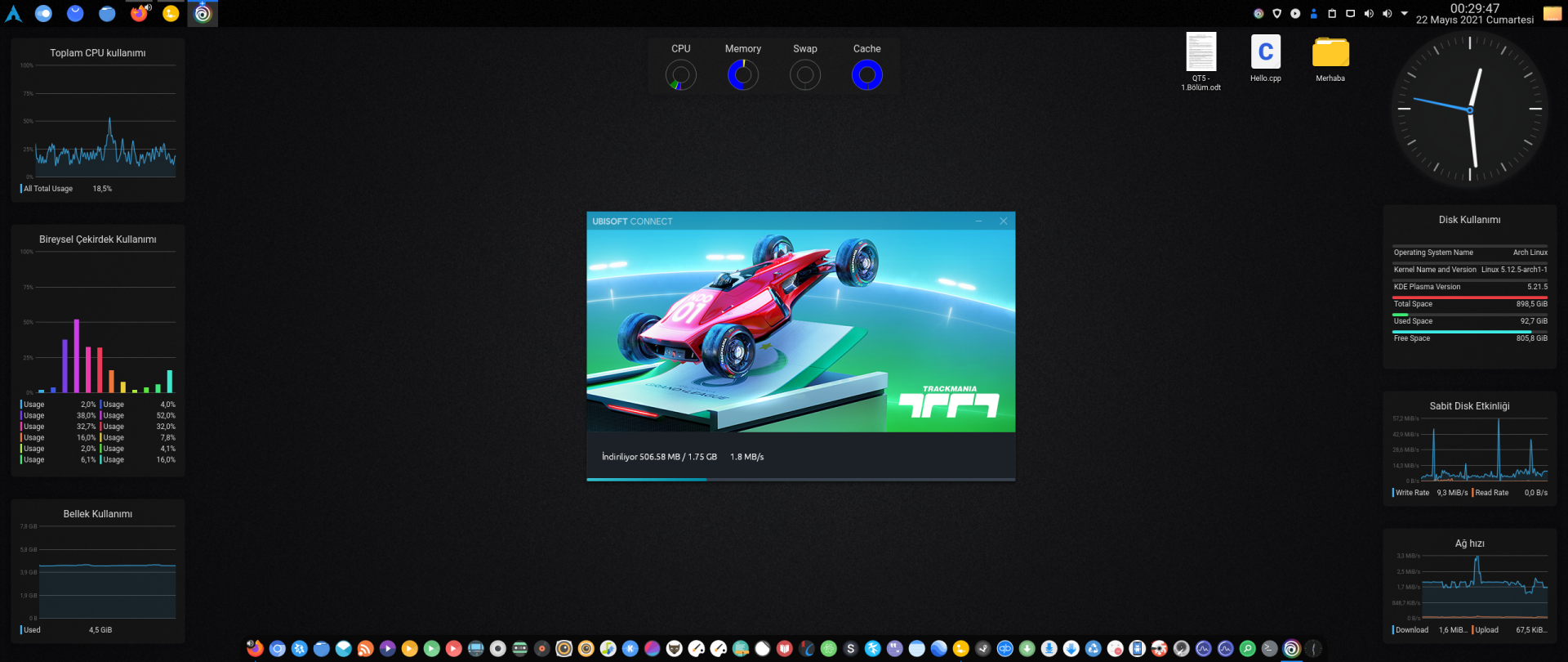This screenshot has height=662, width=1568.
Task: Open the dark S-letter icon in dock
Action: (x=851, y=649)
